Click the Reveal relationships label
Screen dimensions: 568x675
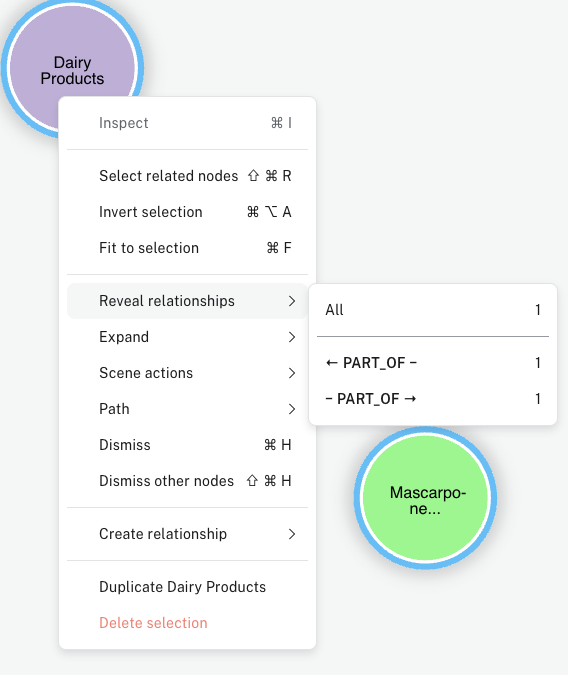167,301
